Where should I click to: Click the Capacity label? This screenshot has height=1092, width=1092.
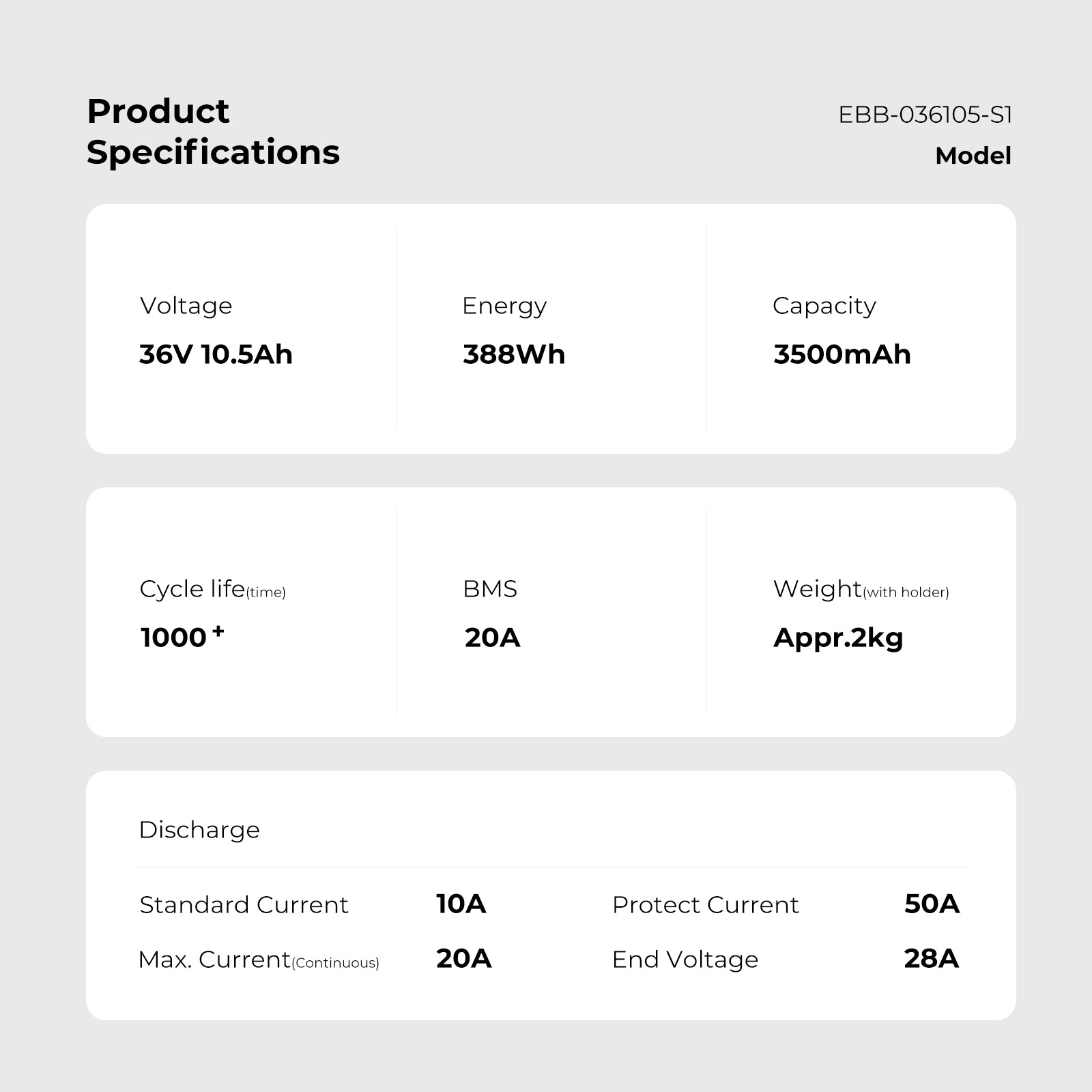[824, 306]
